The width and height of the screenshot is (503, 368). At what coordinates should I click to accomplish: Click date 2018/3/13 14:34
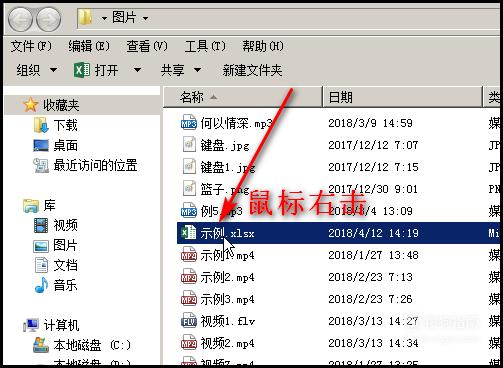click(x=373, y=343)
